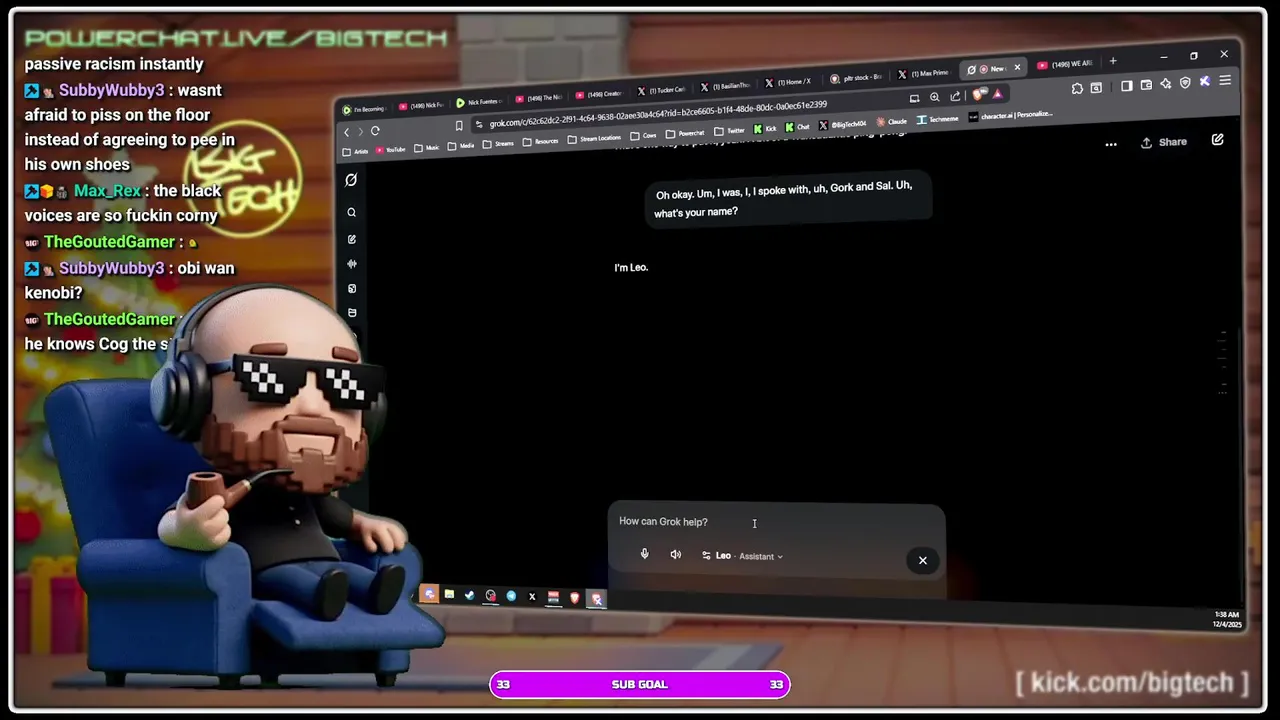This screenshot has height=720, width=1280.
Task: Click the Telegram icon in the taskbar
Action: pos(511,595)
